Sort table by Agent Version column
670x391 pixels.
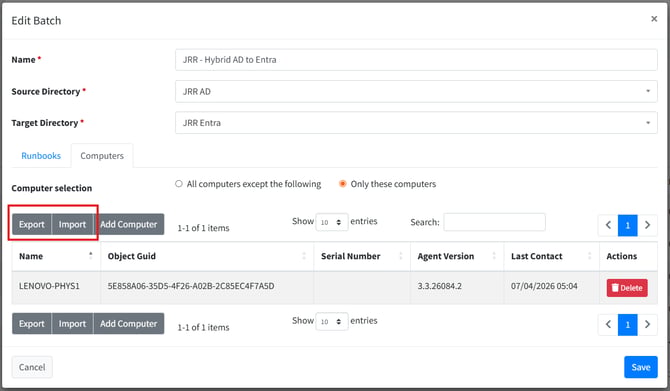(457, 256)
